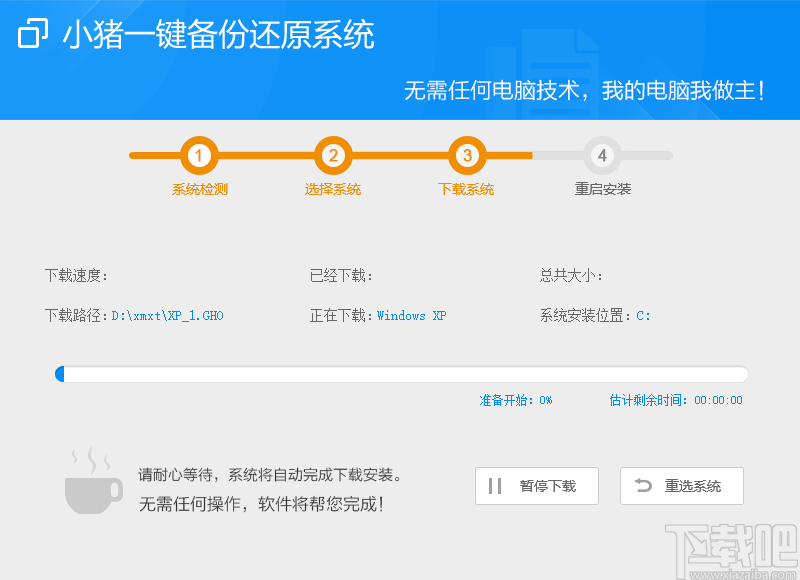
Task: Select the step 3 circle for 下载系统
Action: pyautogui.click(x=465, y=156)
